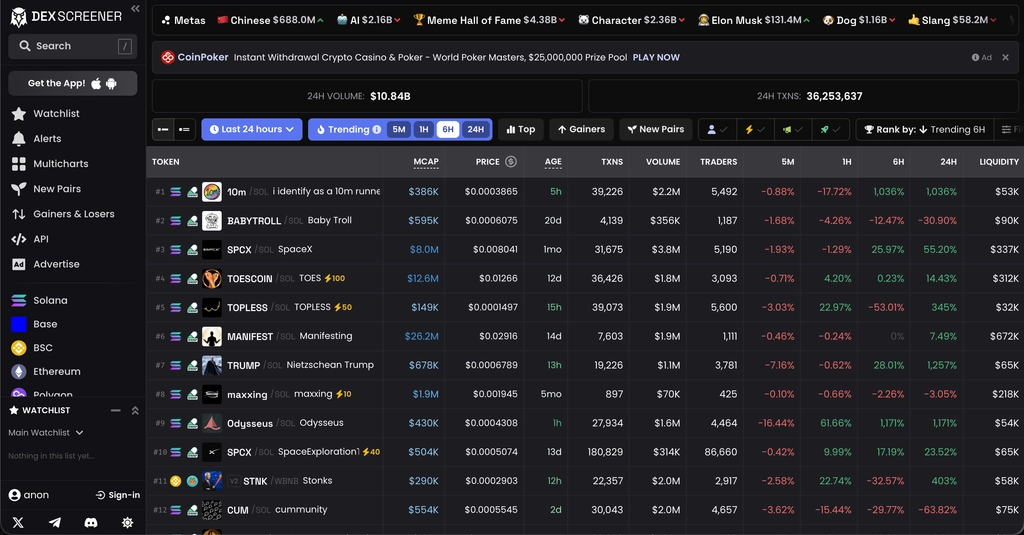Open the Telegram link

coord(55,523)
